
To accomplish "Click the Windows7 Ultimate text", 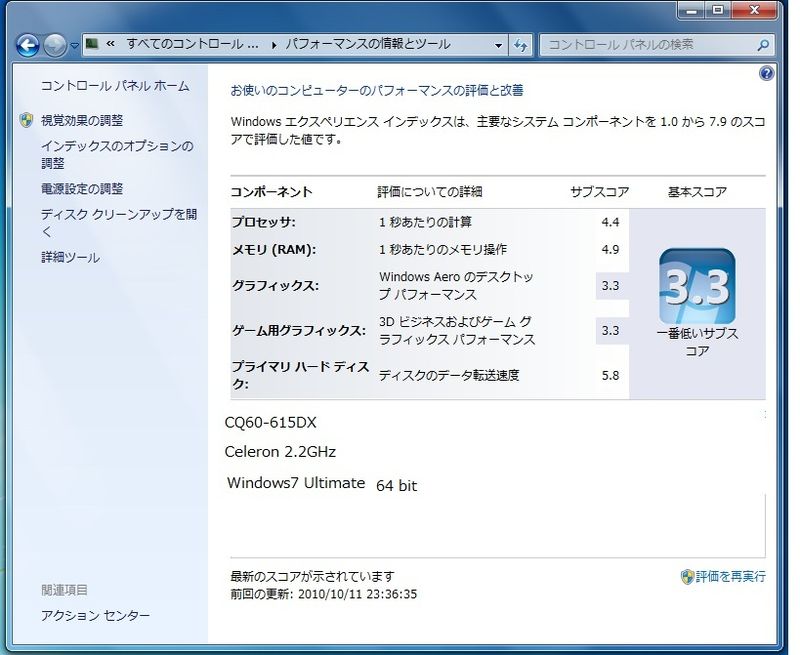I will [296, 483].
